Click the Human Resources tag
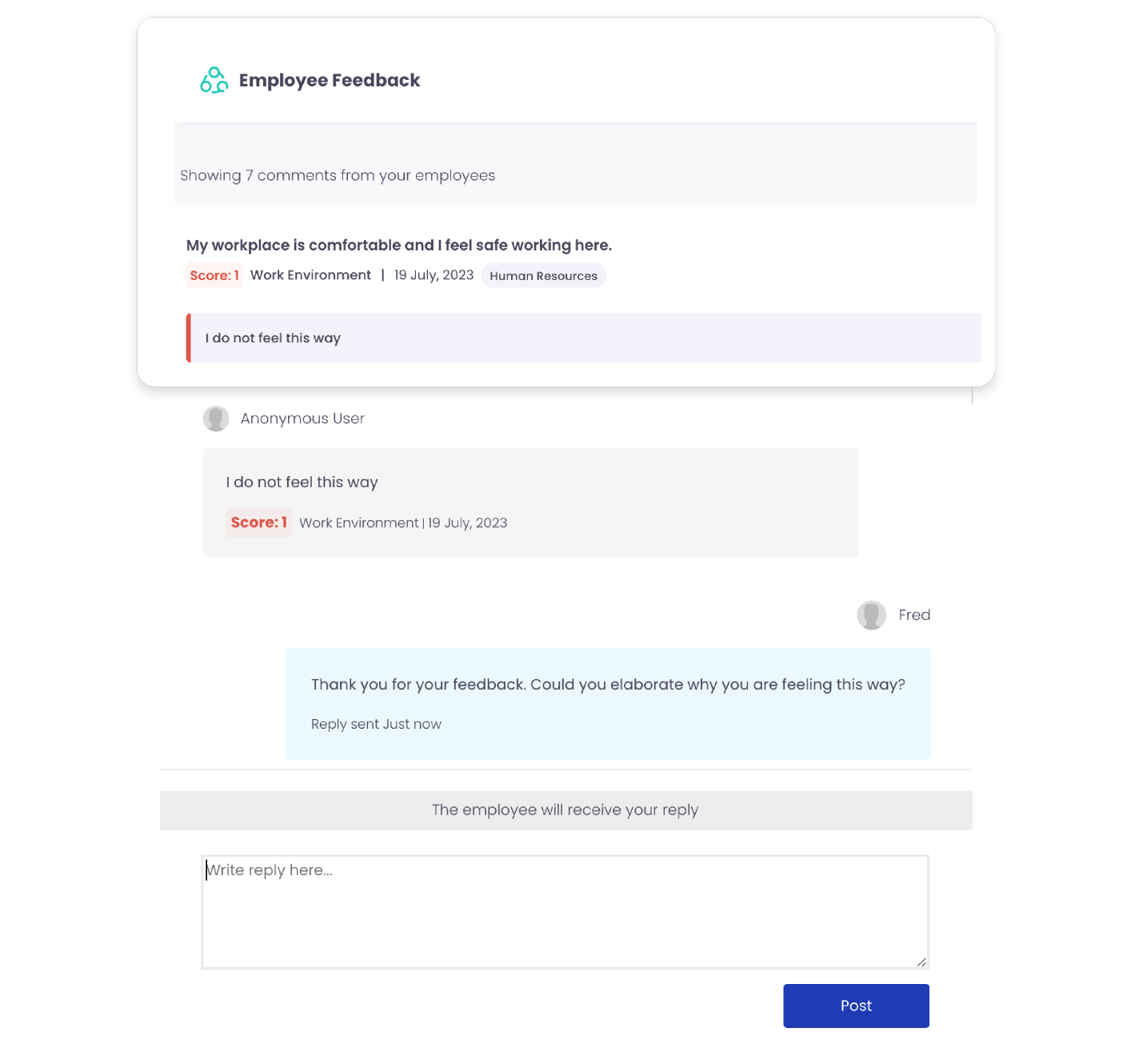1135x1064 pixels. pyautogui.click(x=543, y=275)
